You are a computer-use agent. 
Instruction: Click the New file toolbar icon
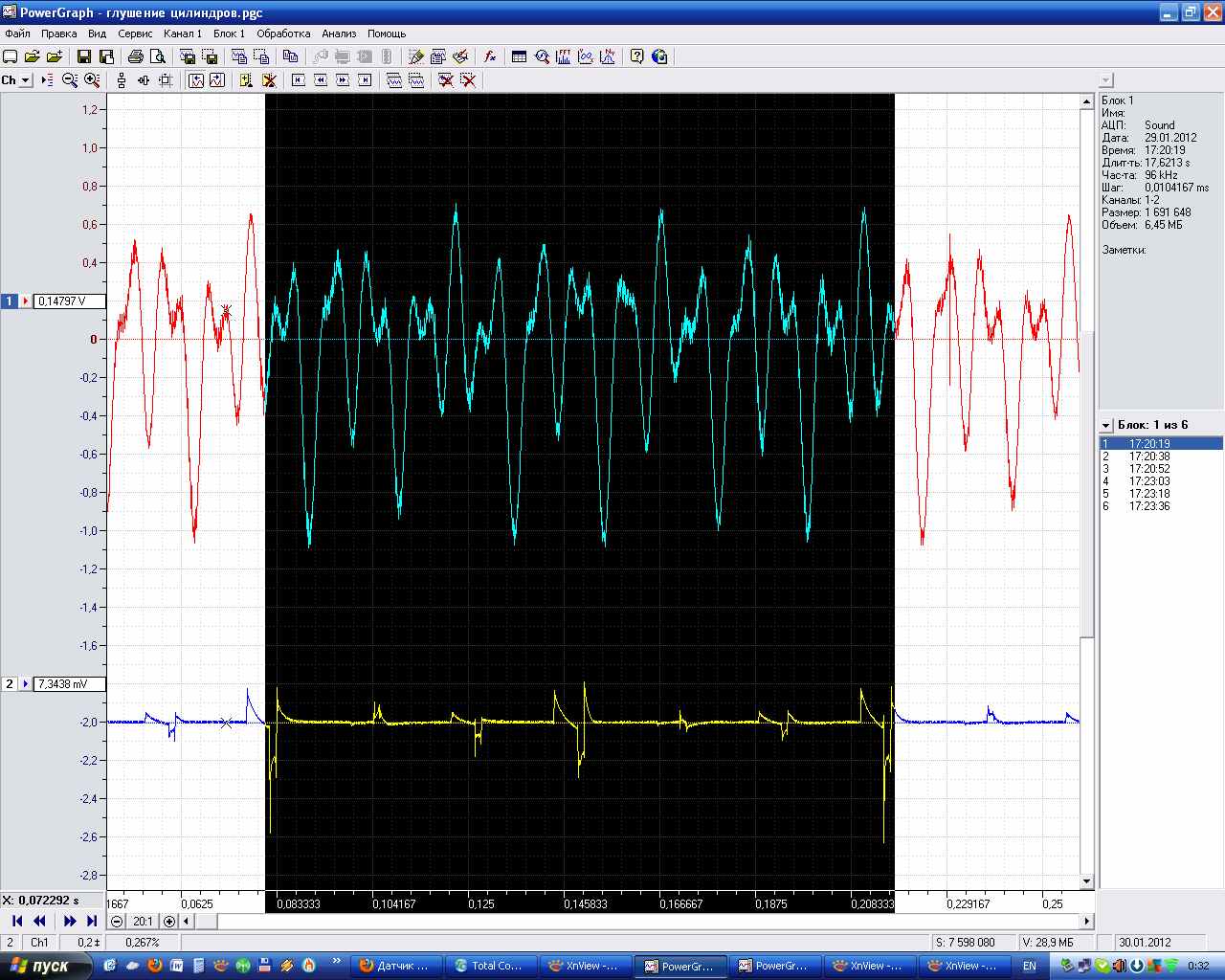[11, 56]
